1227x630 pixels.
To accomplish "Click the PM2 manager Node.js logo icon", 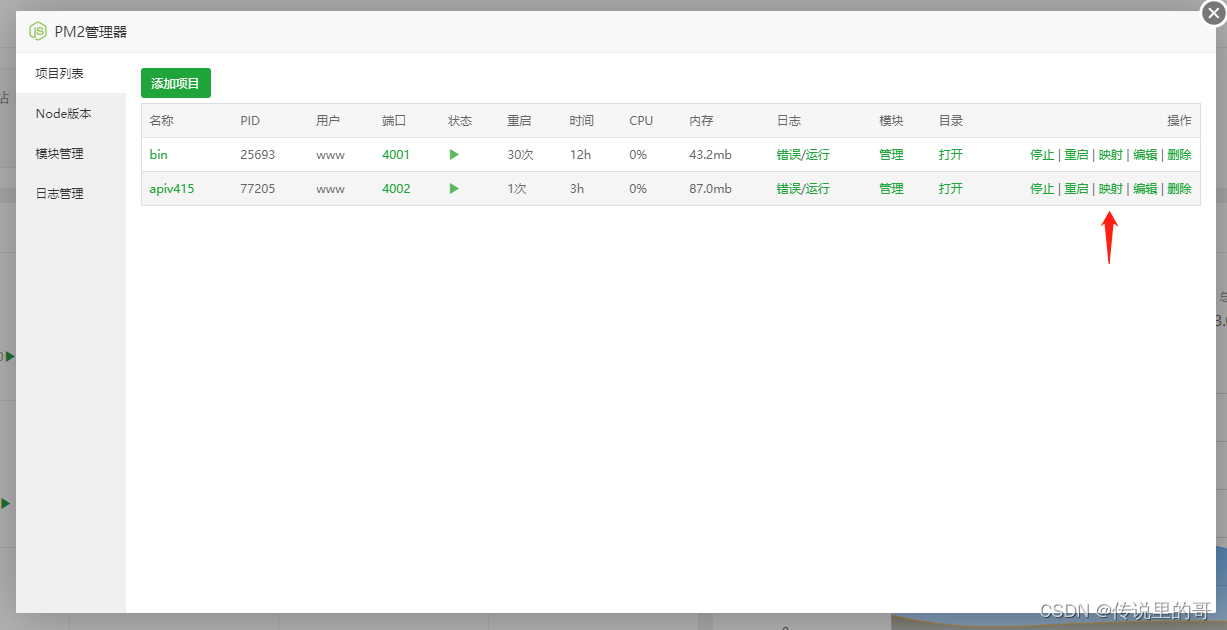I will coord(38,31).
